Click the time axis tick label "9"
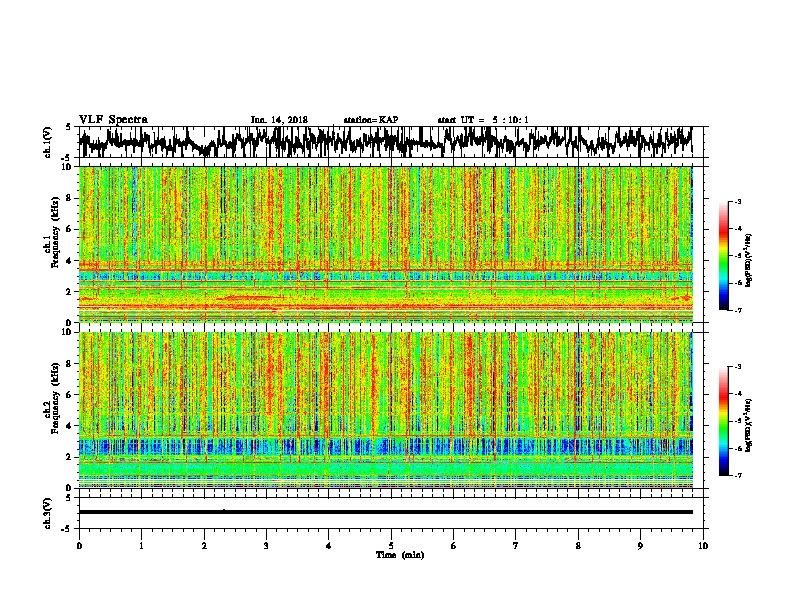 click(640, 546)
